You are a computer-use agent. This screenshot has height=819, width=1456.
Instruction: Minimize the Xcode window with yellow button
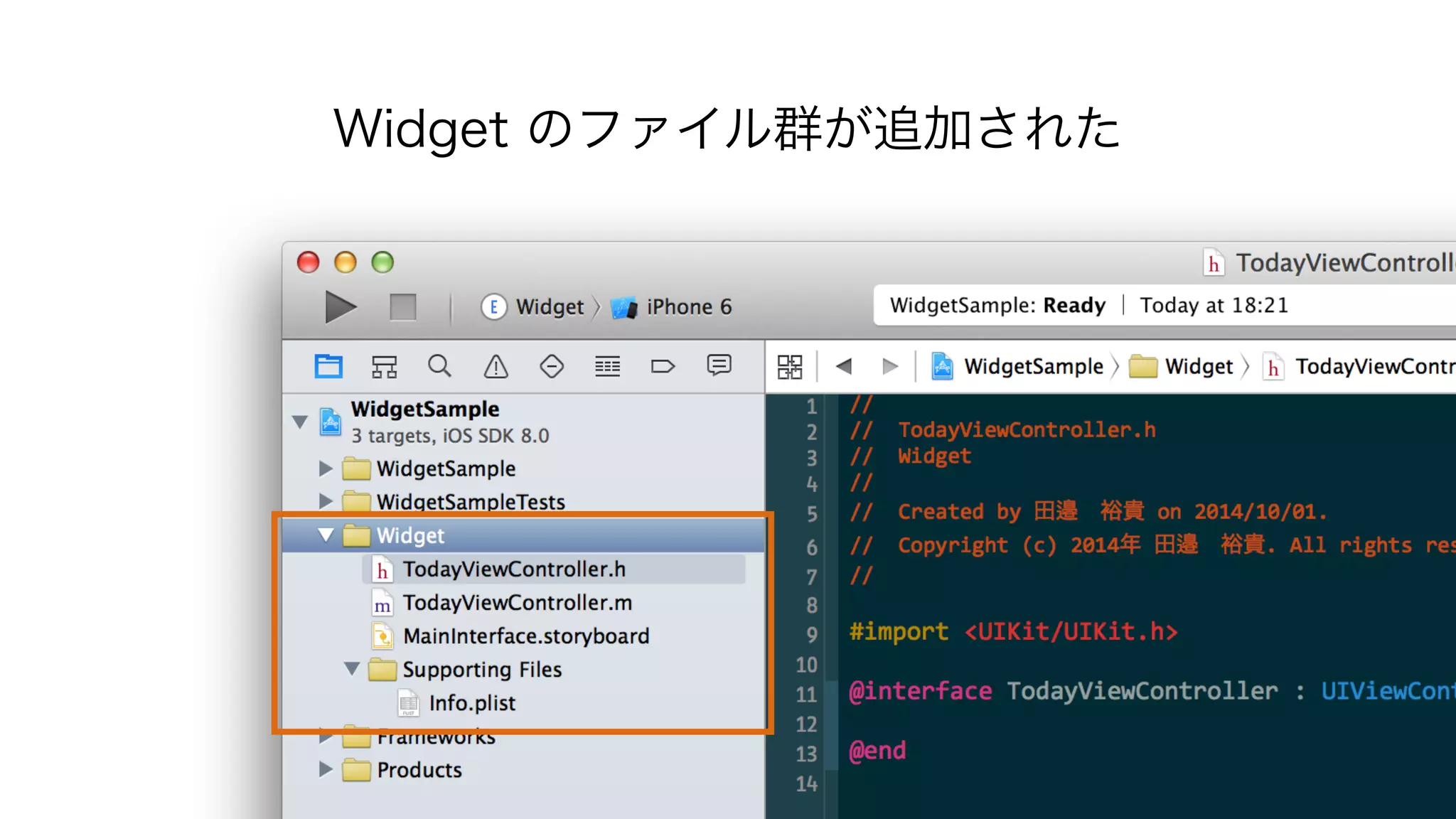346,262
